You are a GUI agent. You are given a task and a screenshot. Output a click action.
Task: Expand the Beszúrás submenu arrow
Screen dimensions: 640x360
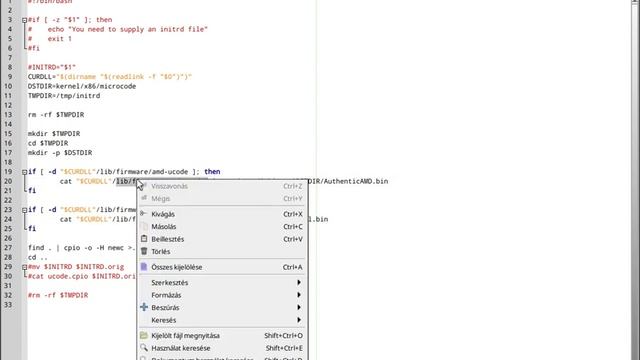tap(299, 307)
